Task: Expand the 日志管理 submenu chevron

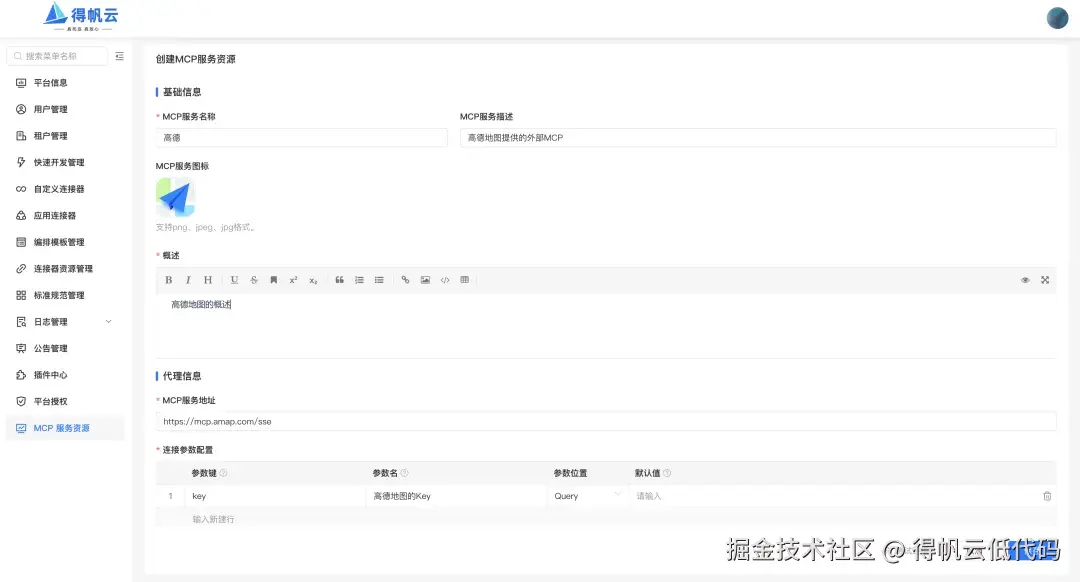Action: click(x=108, y=322)
